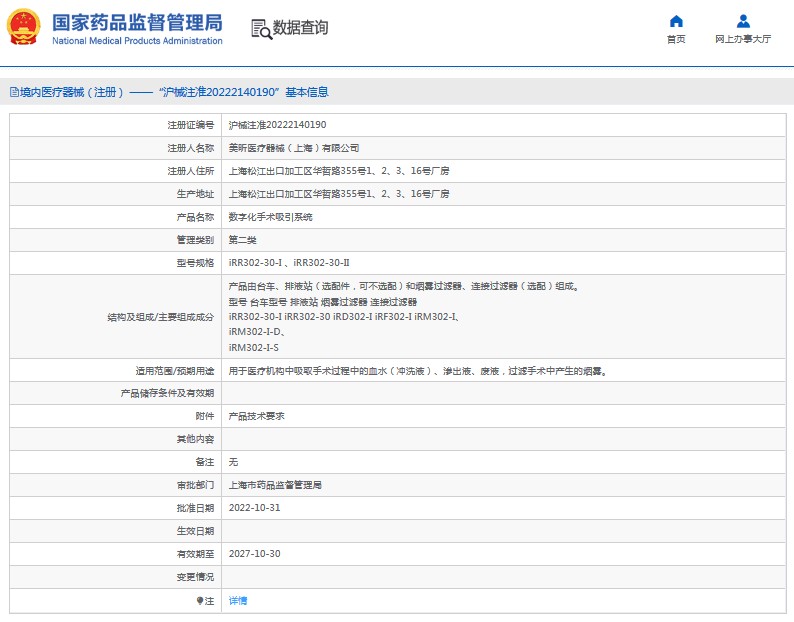The width and height of the screenshot is (794, 622).
Task: Click the 产品技术要求 attachment text
Action: (256, 416)
